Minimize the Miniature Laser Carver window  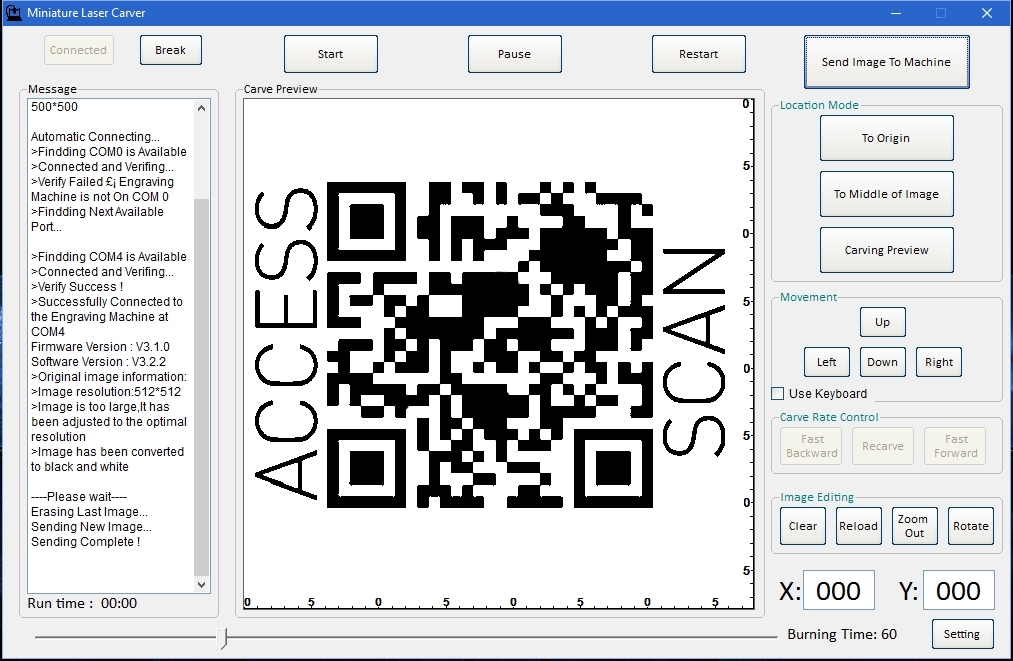point(896,13)
